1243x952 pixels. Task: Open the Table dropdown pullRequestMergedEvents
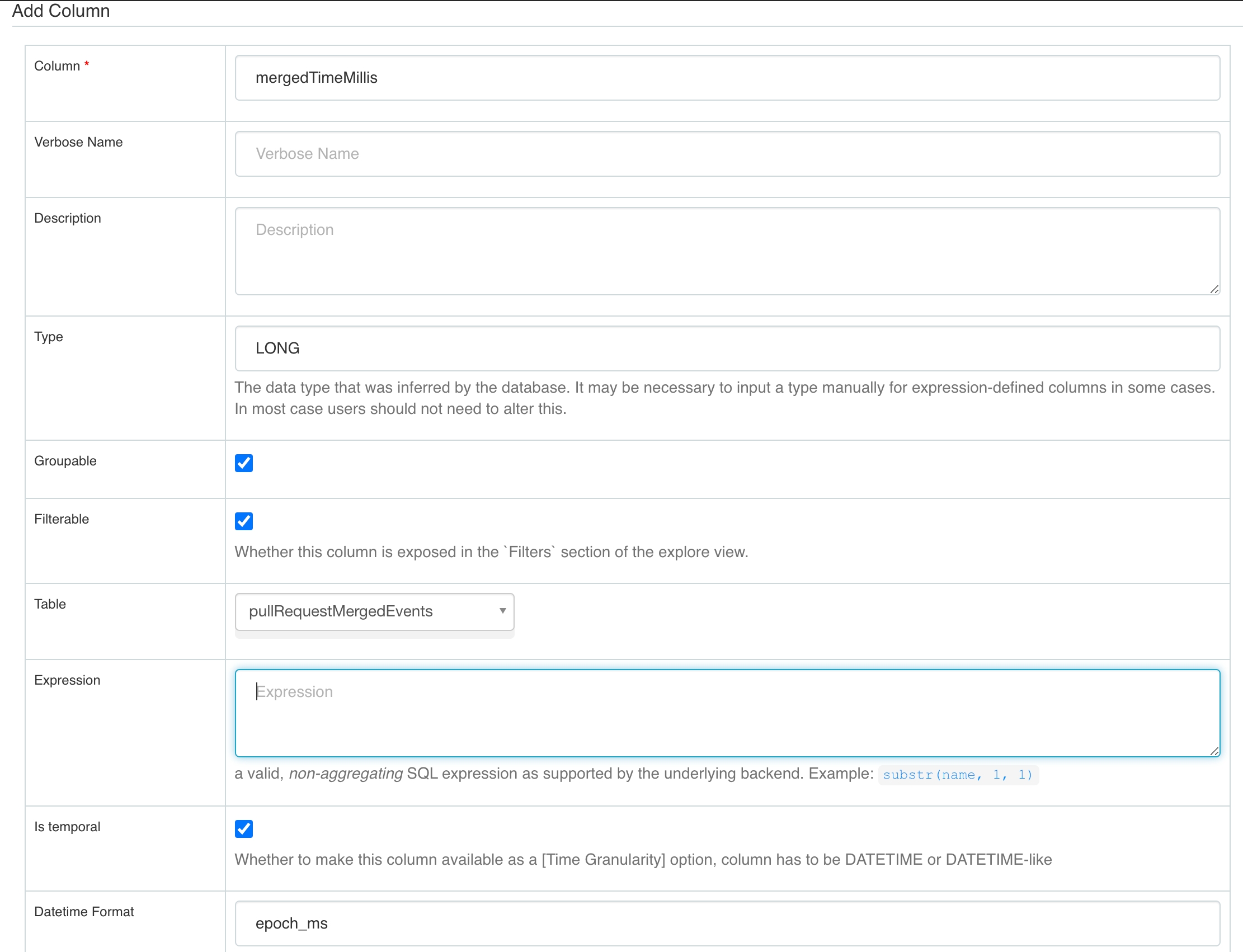(369, 611)
